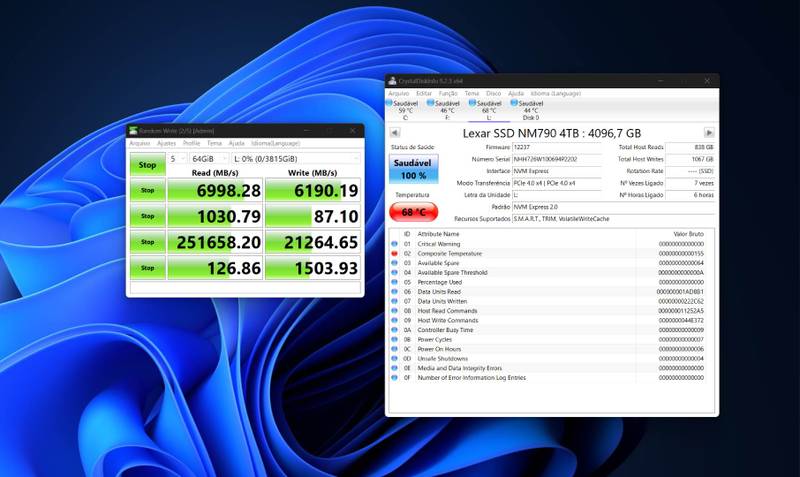
Task: Click the status dot for Number of Error Information Log Entries
Action: click(x=394, y=378)
